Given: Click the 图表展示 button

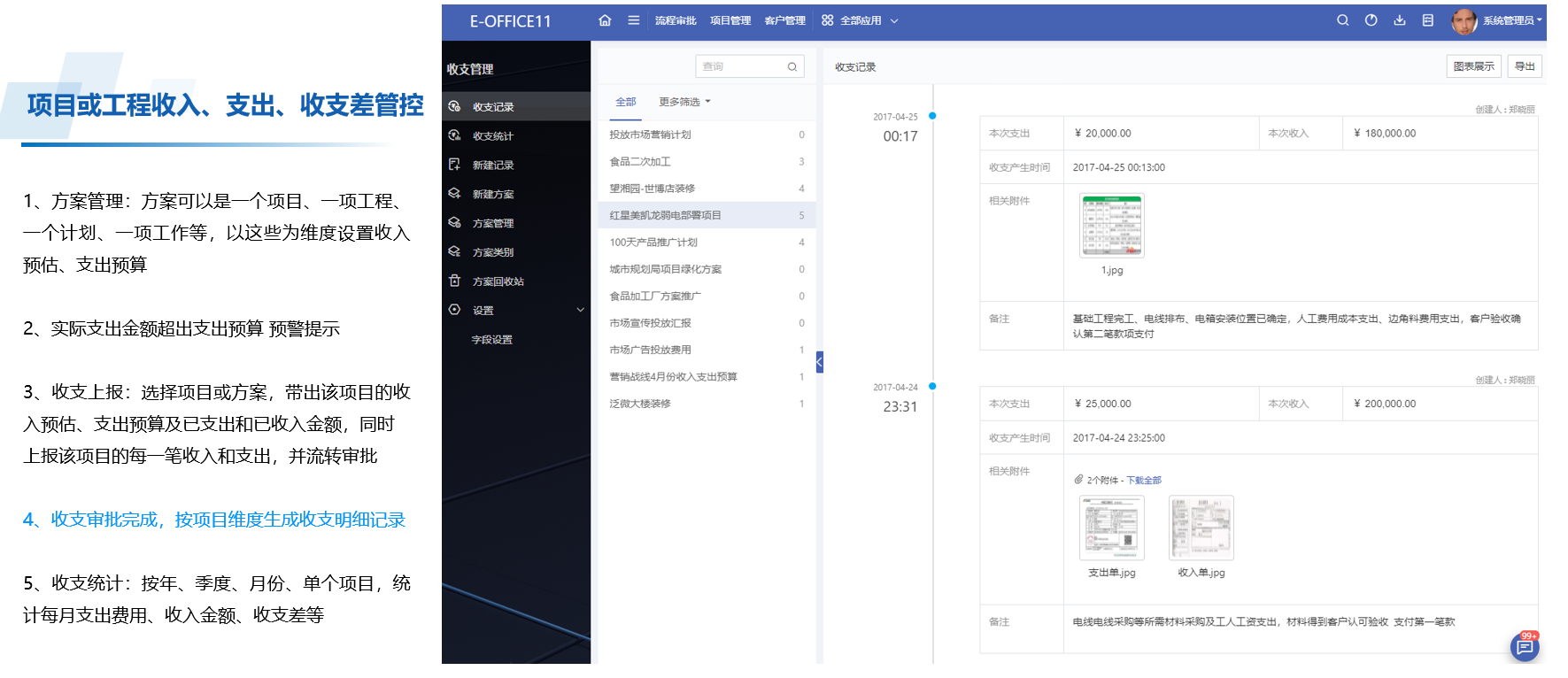Looking at the screenshot, I should click(x=1474, y=66).
